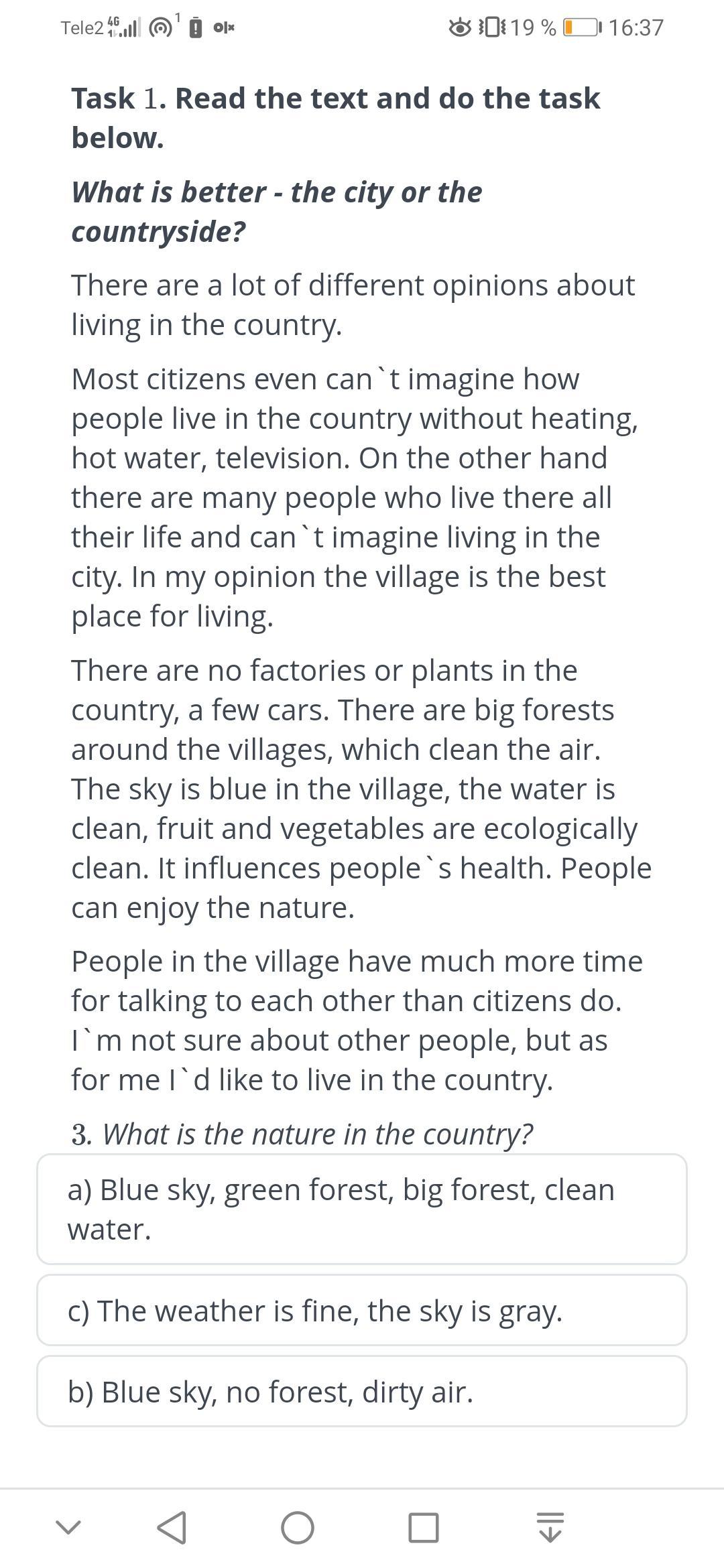The width and height of the screenshot is (724, 1568).
Task: Tap the eye comfort status icon
Action: (460, 27)
